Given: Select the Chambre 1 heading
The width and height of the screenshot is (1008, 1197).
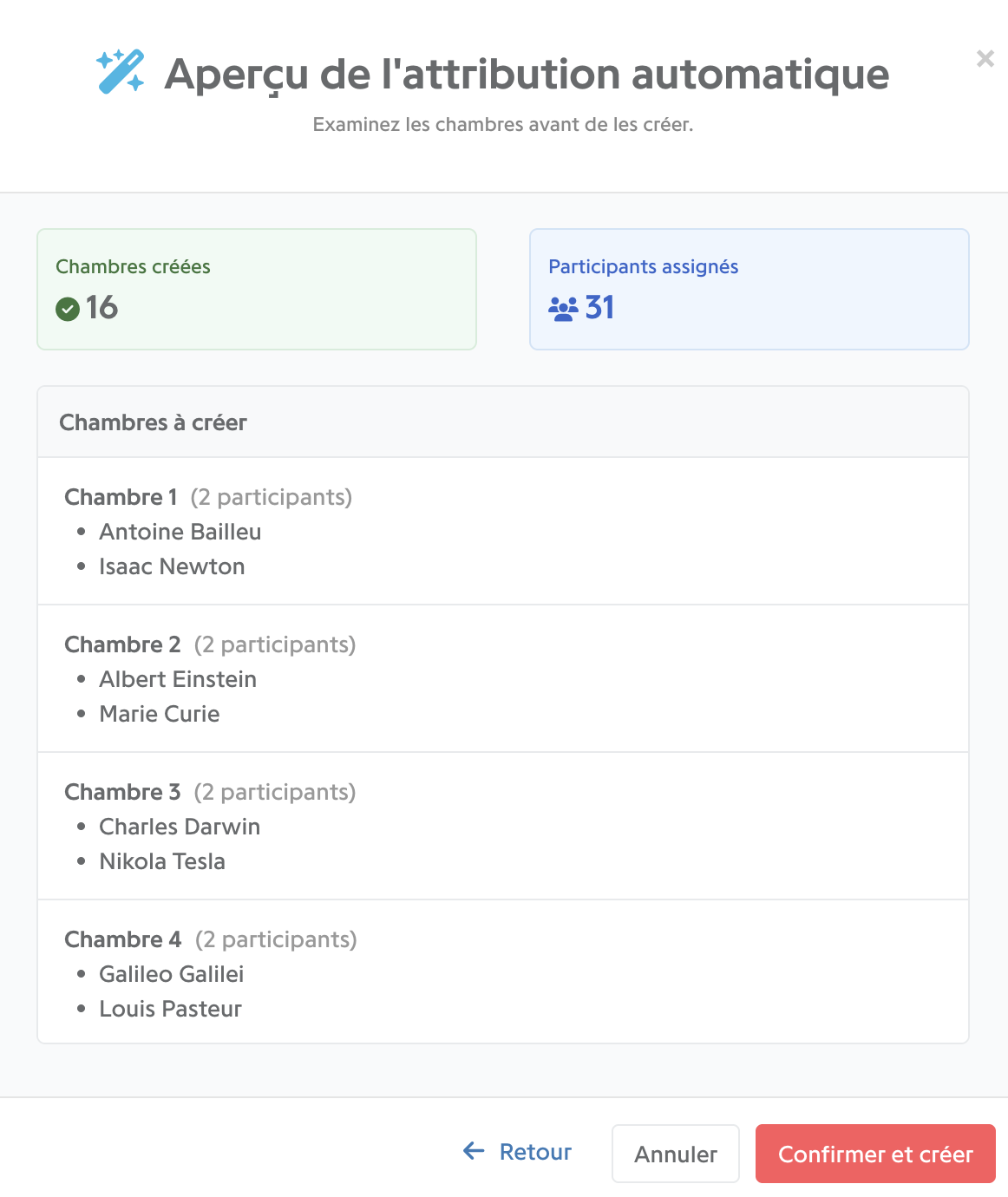Looking at the screenshot, I should click(x=121, y=497).
